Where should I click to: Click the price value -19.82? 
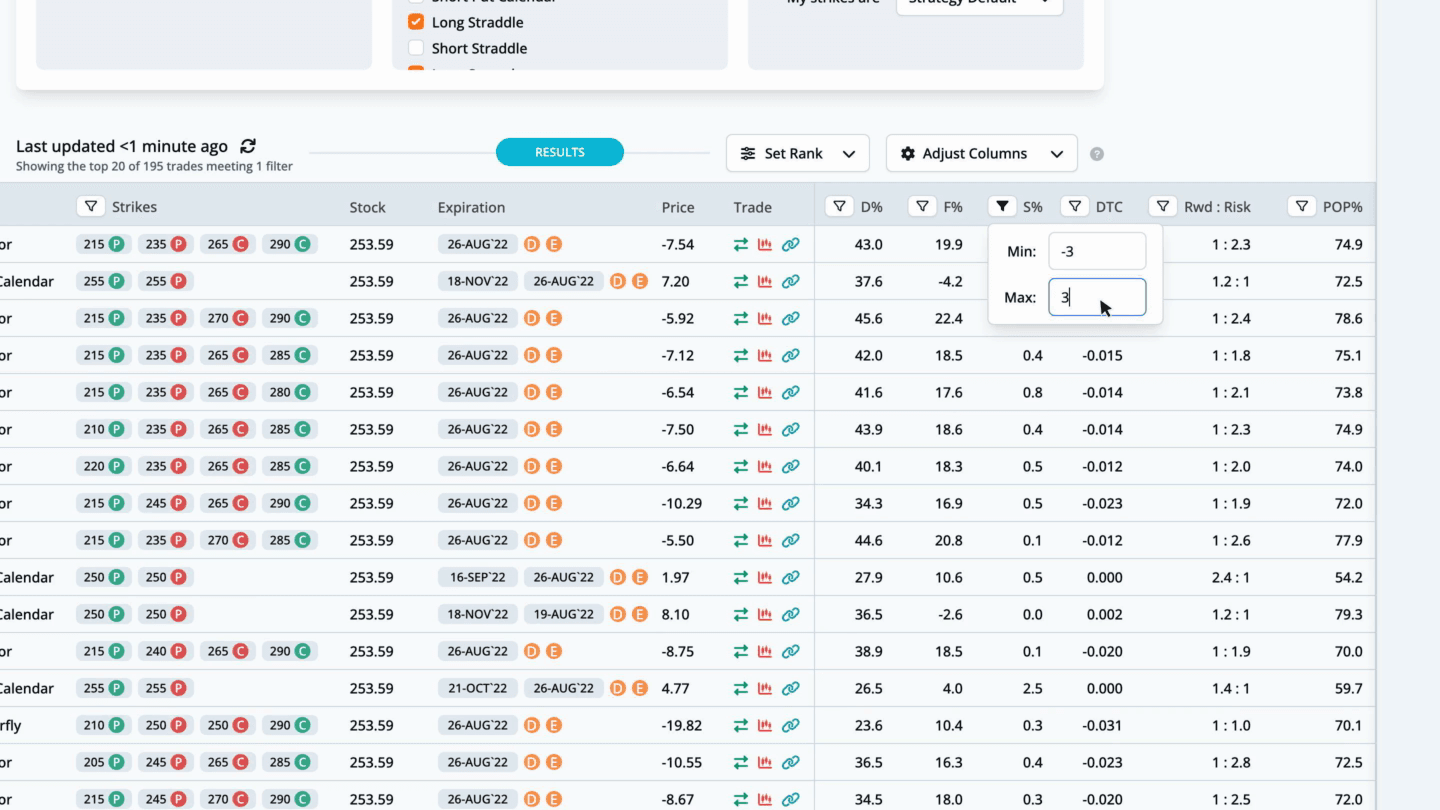tap(682, 725)
